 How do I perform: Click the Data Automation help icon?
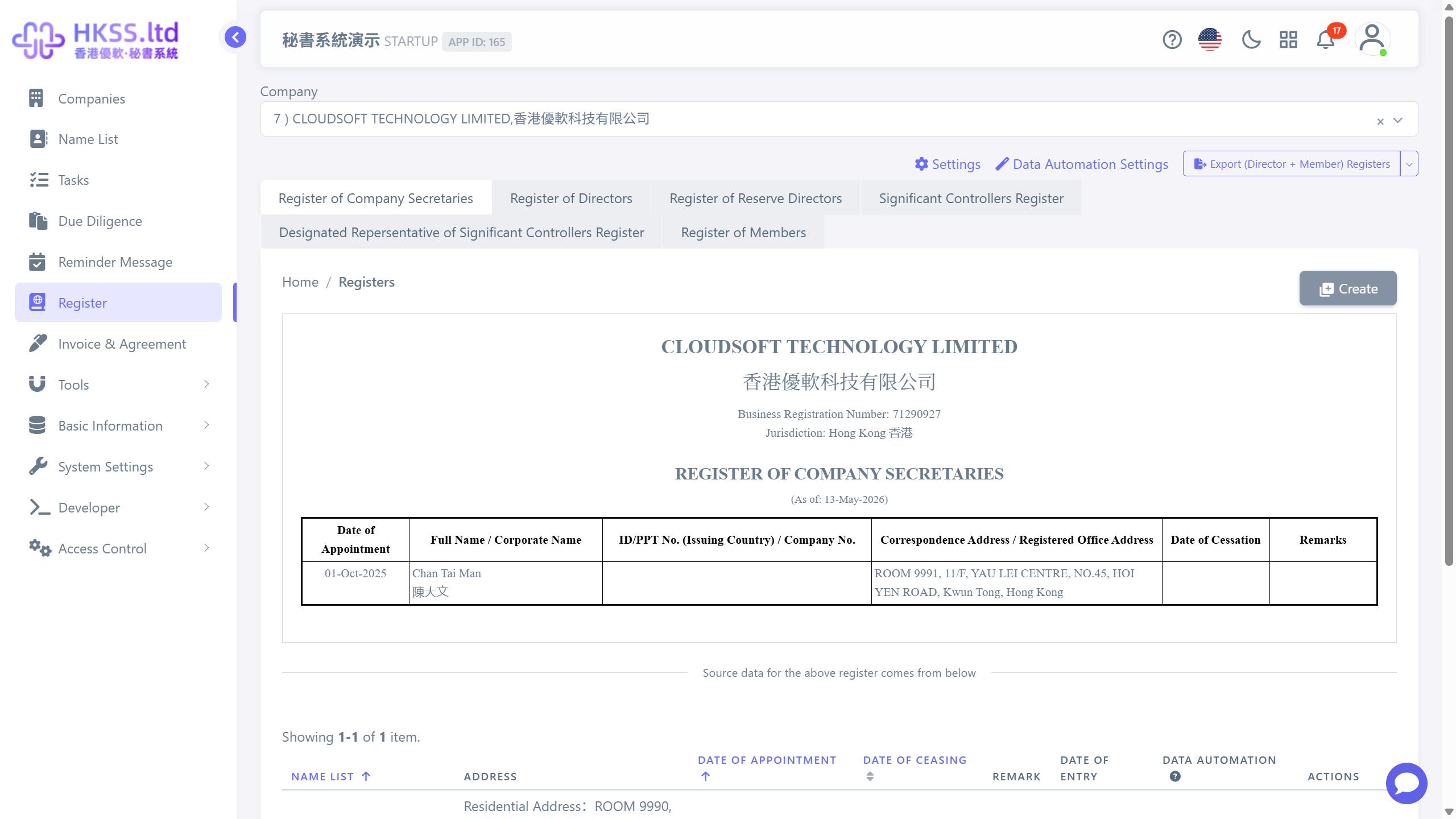coord(1175,776)
